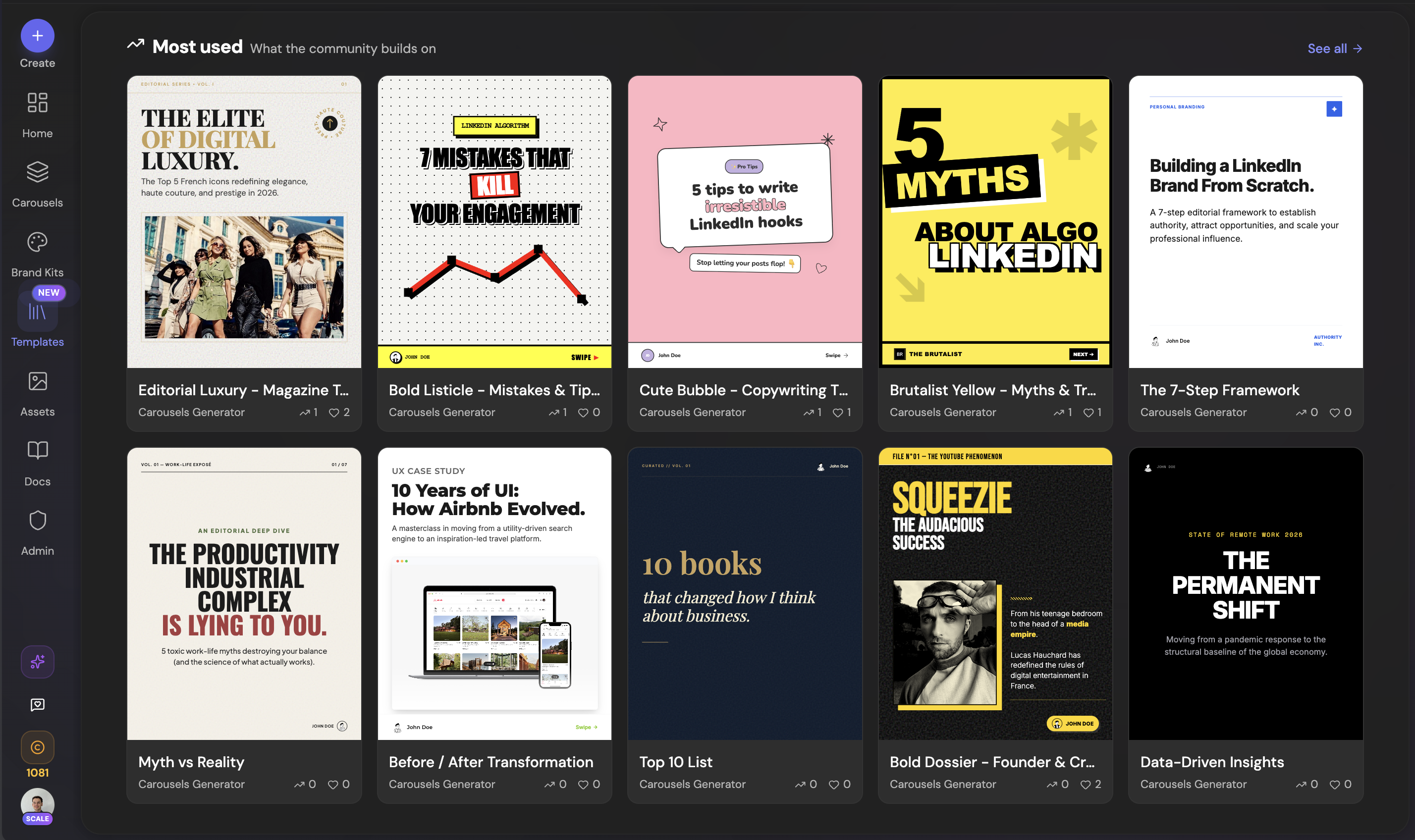Open the Top 10 List template thumbnail
This screenshot has height=840, width=1415.
(745, 593)
